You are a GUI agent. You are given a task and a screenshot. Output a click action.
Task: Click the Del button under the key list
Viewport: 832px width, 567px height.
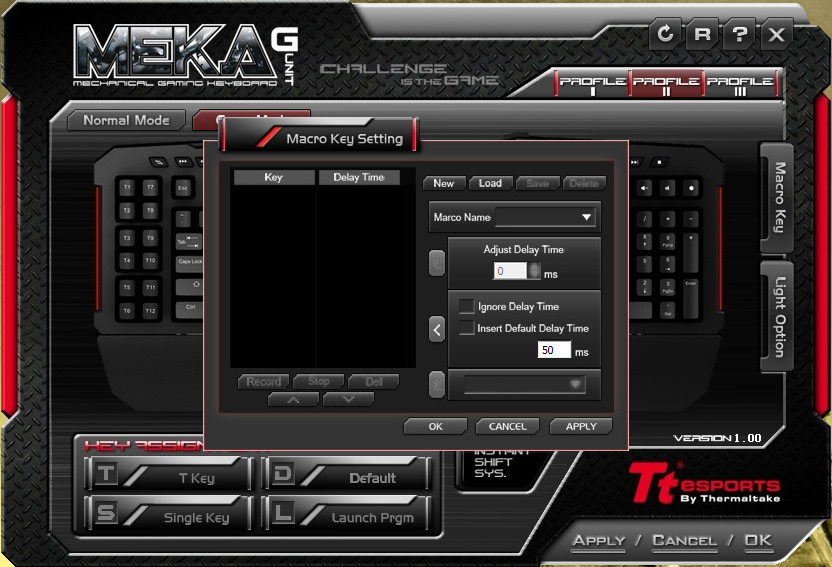pos(374,381)
